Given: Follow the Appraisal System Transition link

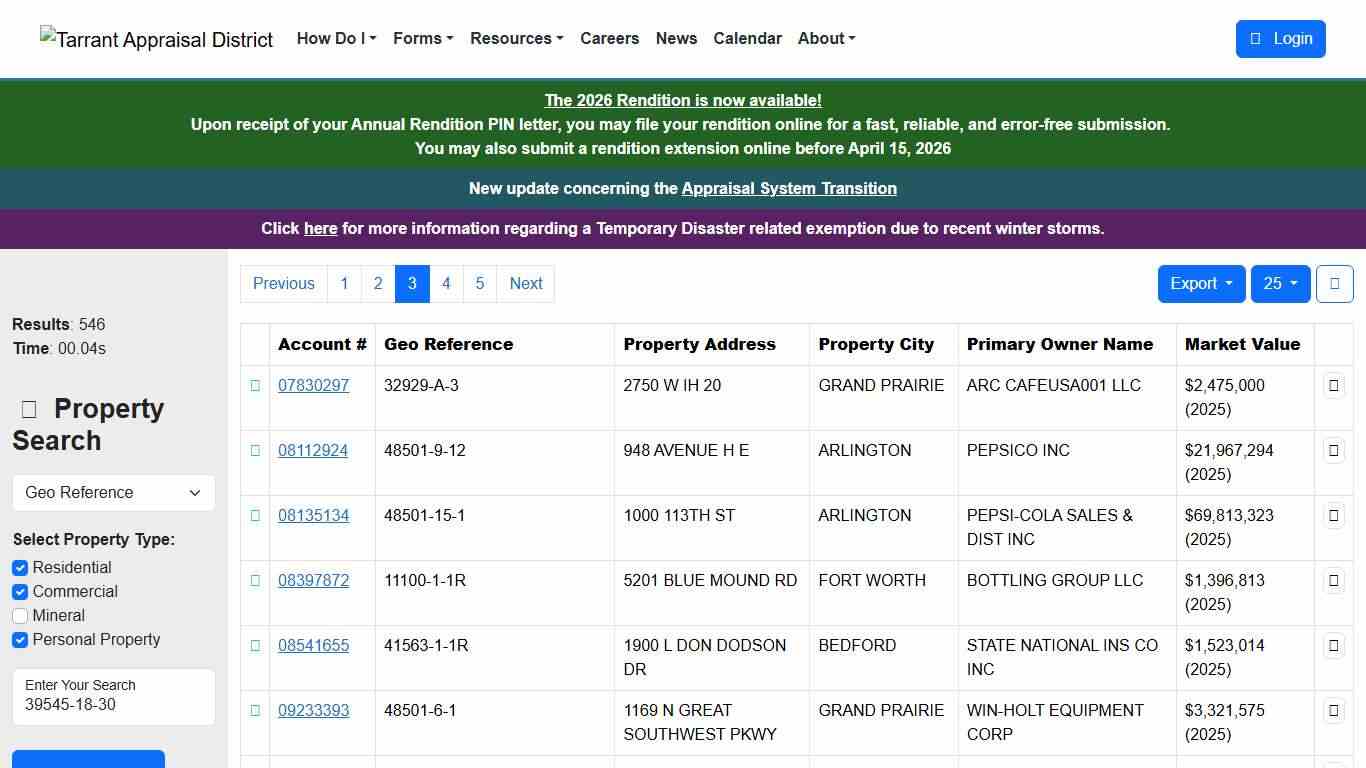Looking at the screenshot, I should 789,188.
